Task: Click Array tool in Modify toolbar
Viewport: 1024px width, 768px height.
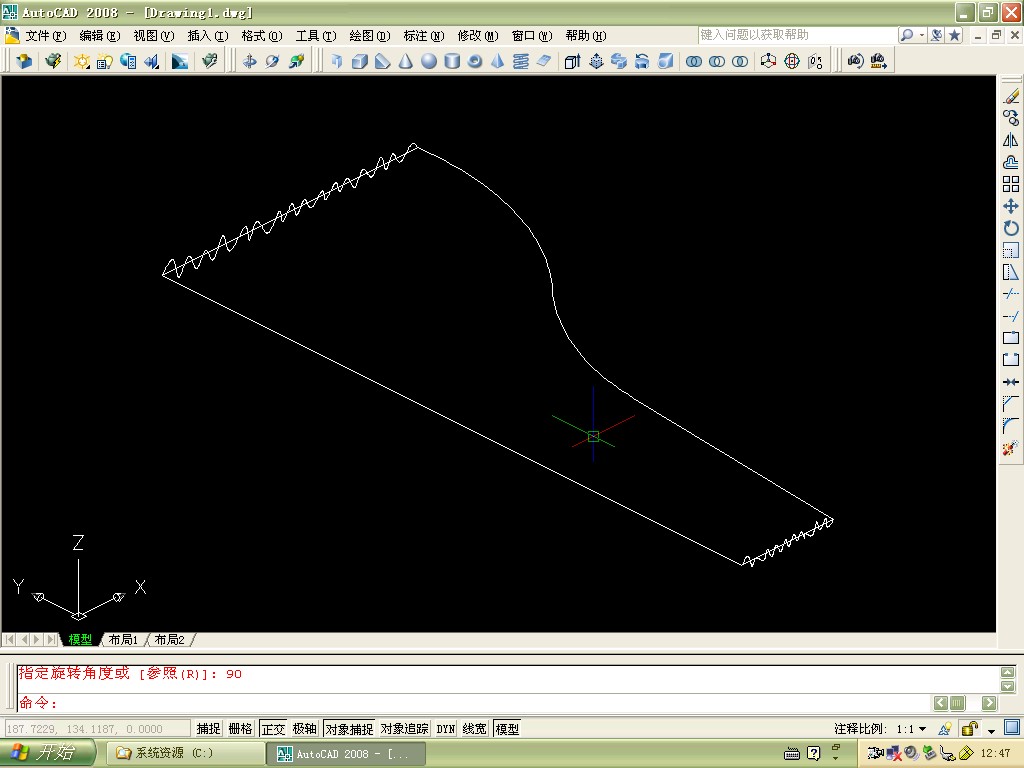Action: (x=1011, y=184)
